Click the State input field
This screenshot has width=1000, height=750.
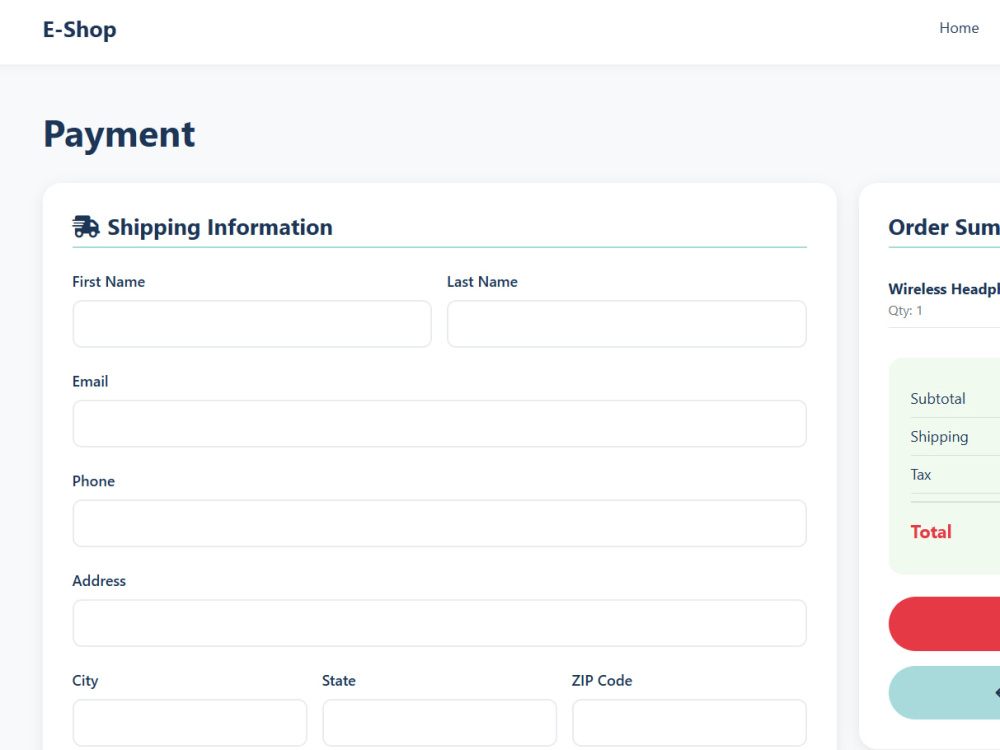(439, 723)
